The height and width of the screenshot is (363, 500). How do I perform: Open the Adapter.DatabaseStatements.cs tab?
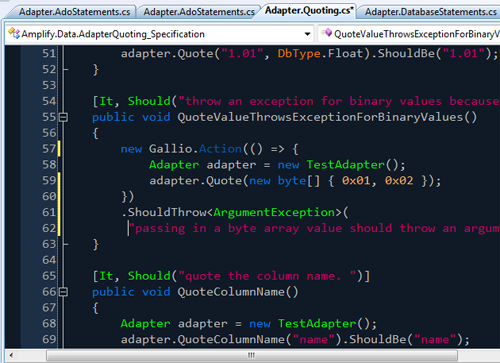point(430,12)
